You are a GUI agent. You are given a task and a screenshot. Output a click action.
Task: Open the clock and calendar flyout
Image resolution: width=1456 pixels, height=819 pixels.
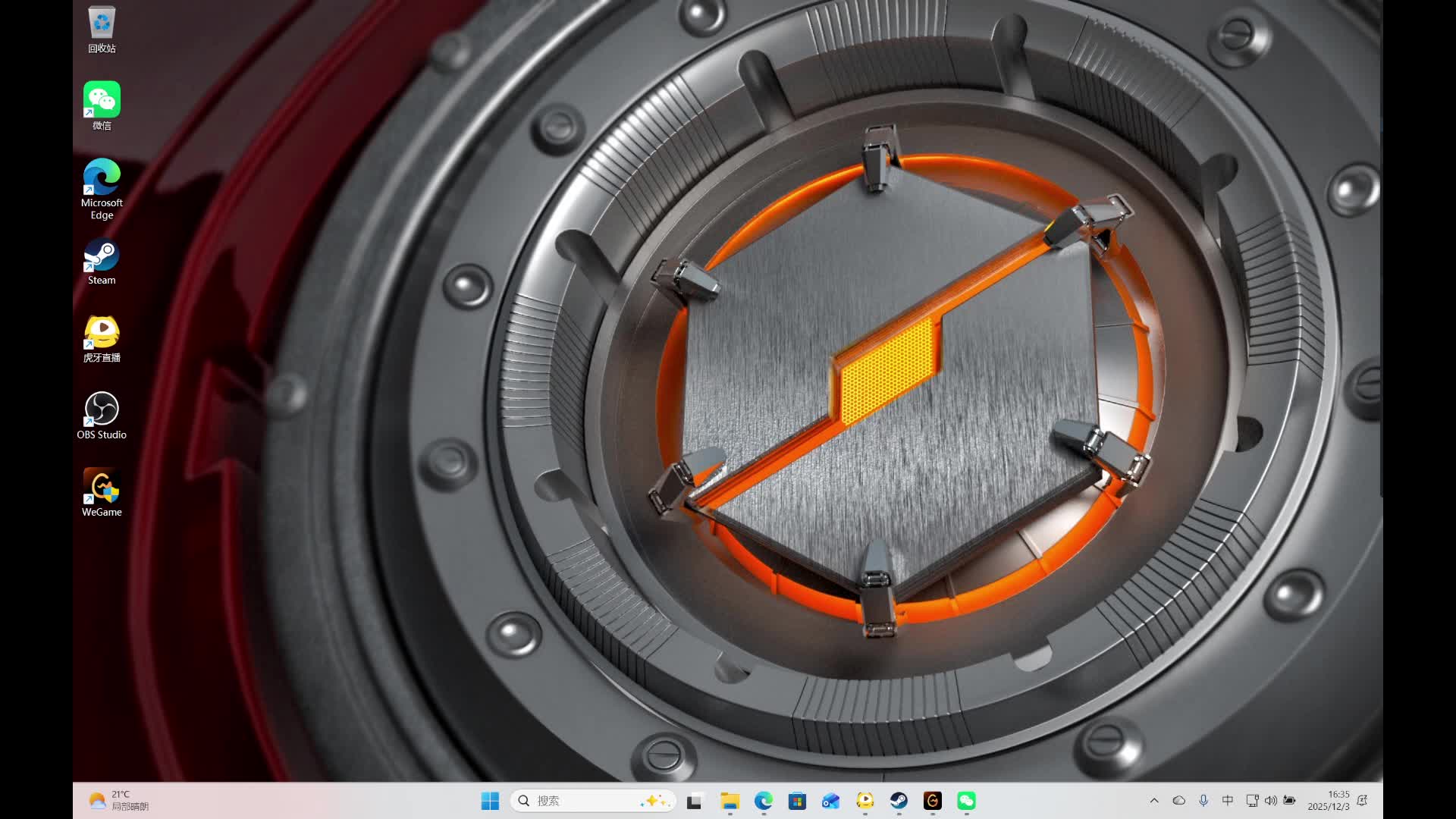tap(1328, 801)
